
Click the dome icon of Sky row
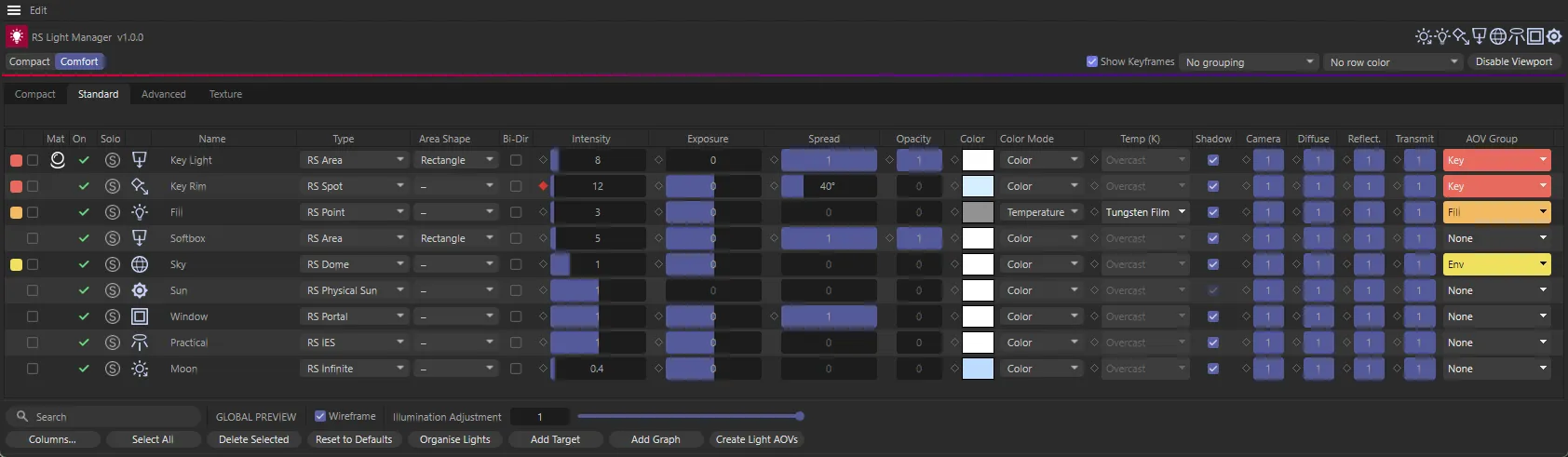click(140, 264)
